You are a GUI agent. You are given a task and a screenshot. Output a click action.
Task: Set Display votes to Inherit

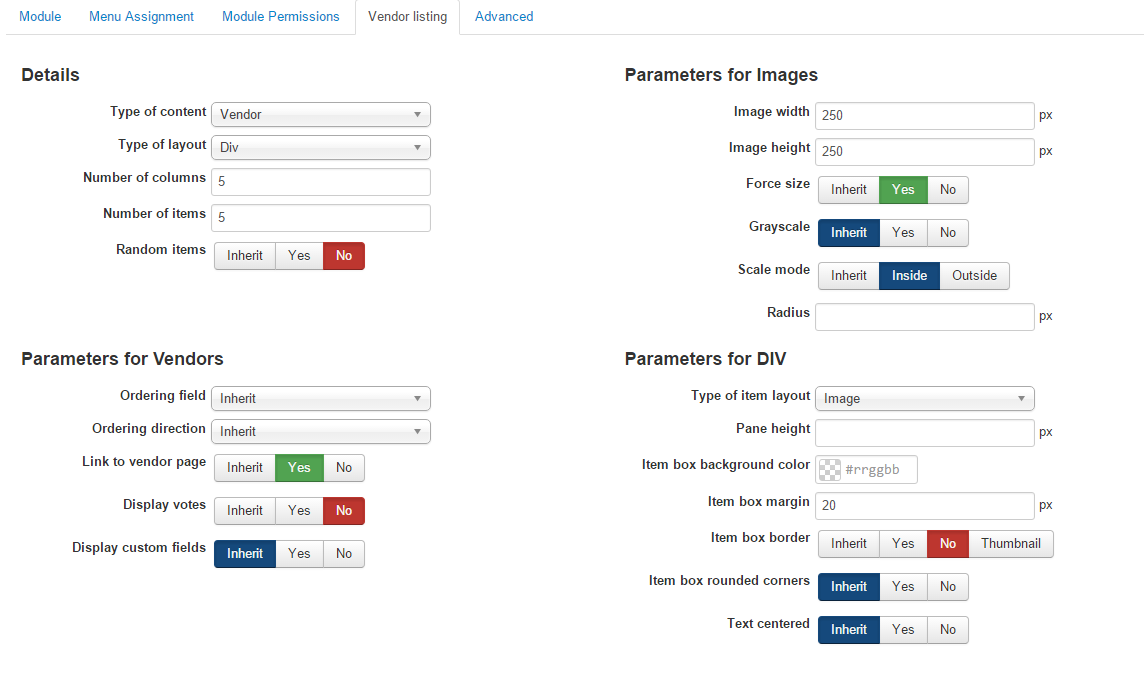[245, 511]
